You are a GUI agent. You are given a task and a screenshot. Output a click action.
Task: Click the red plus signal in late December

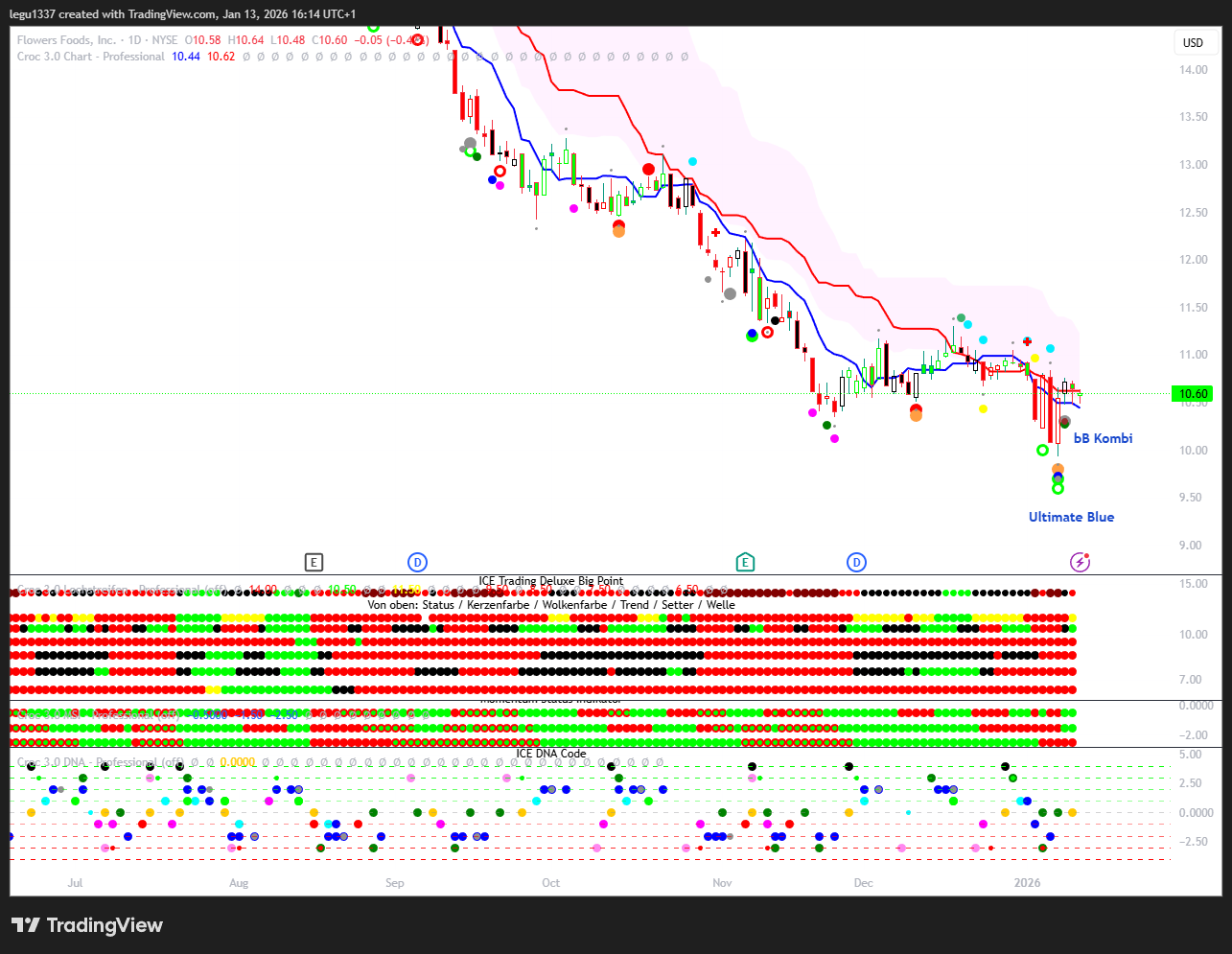coord(1027,341)
